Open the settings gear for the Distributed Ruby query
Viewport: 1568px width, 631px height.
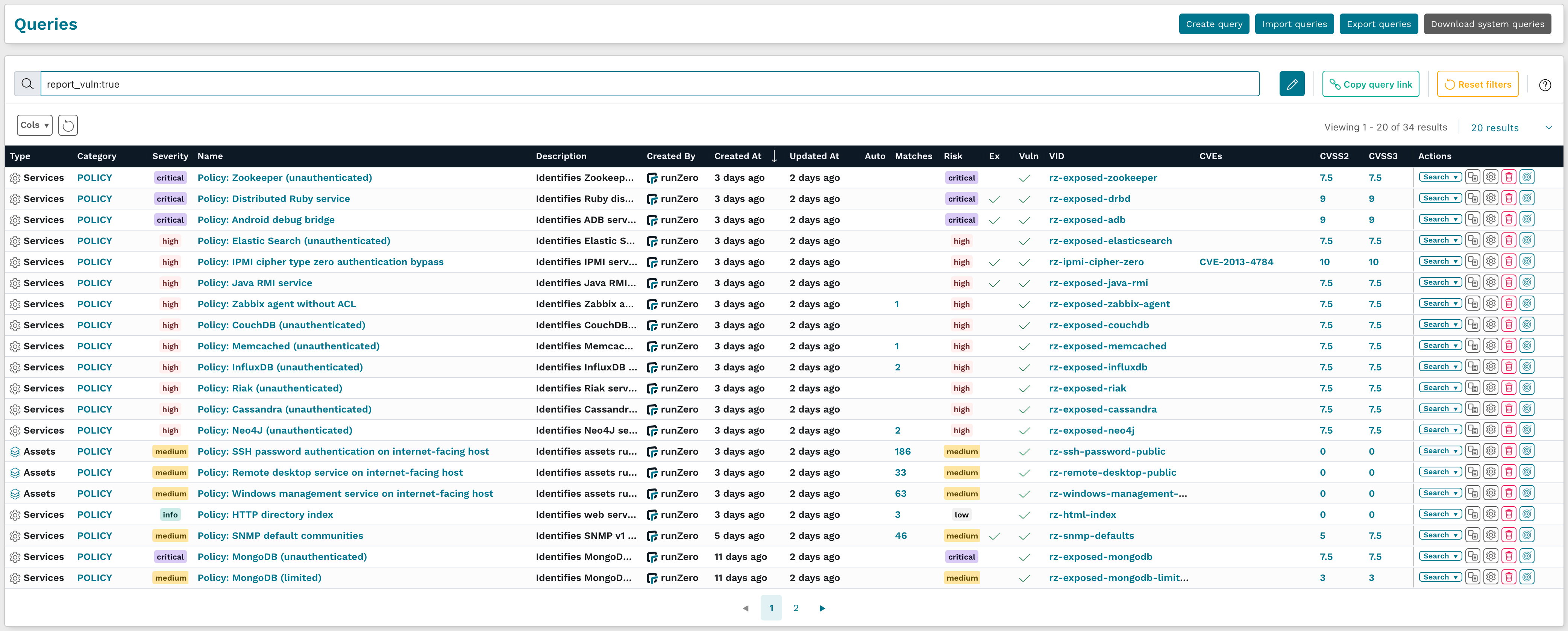(x=1491, y=198)
